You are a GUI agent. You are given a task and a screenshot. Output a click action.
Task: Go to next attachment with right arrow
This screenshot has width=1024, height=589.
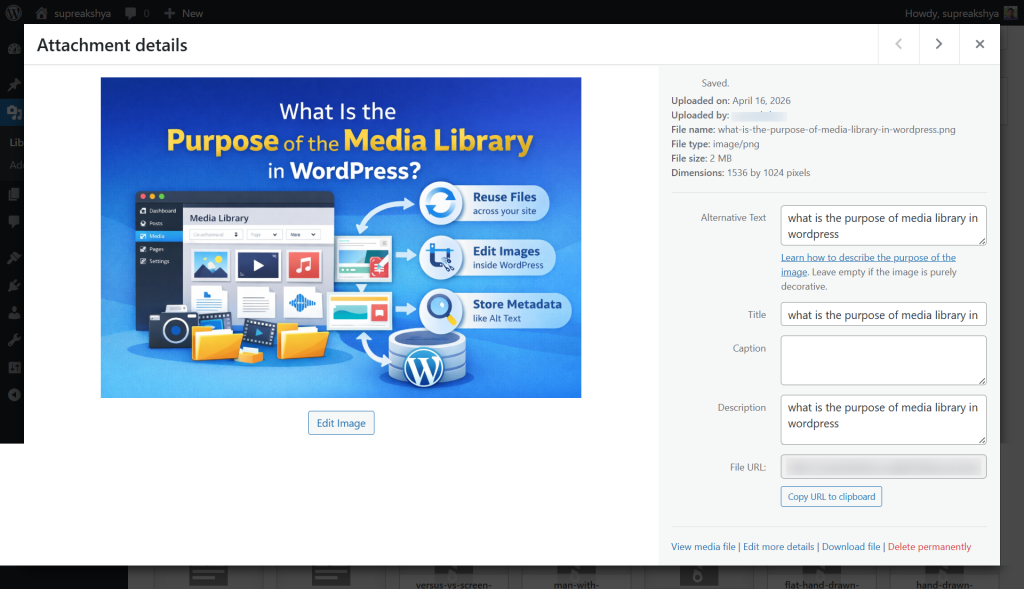pyautogui.click(x=939, y=44)
